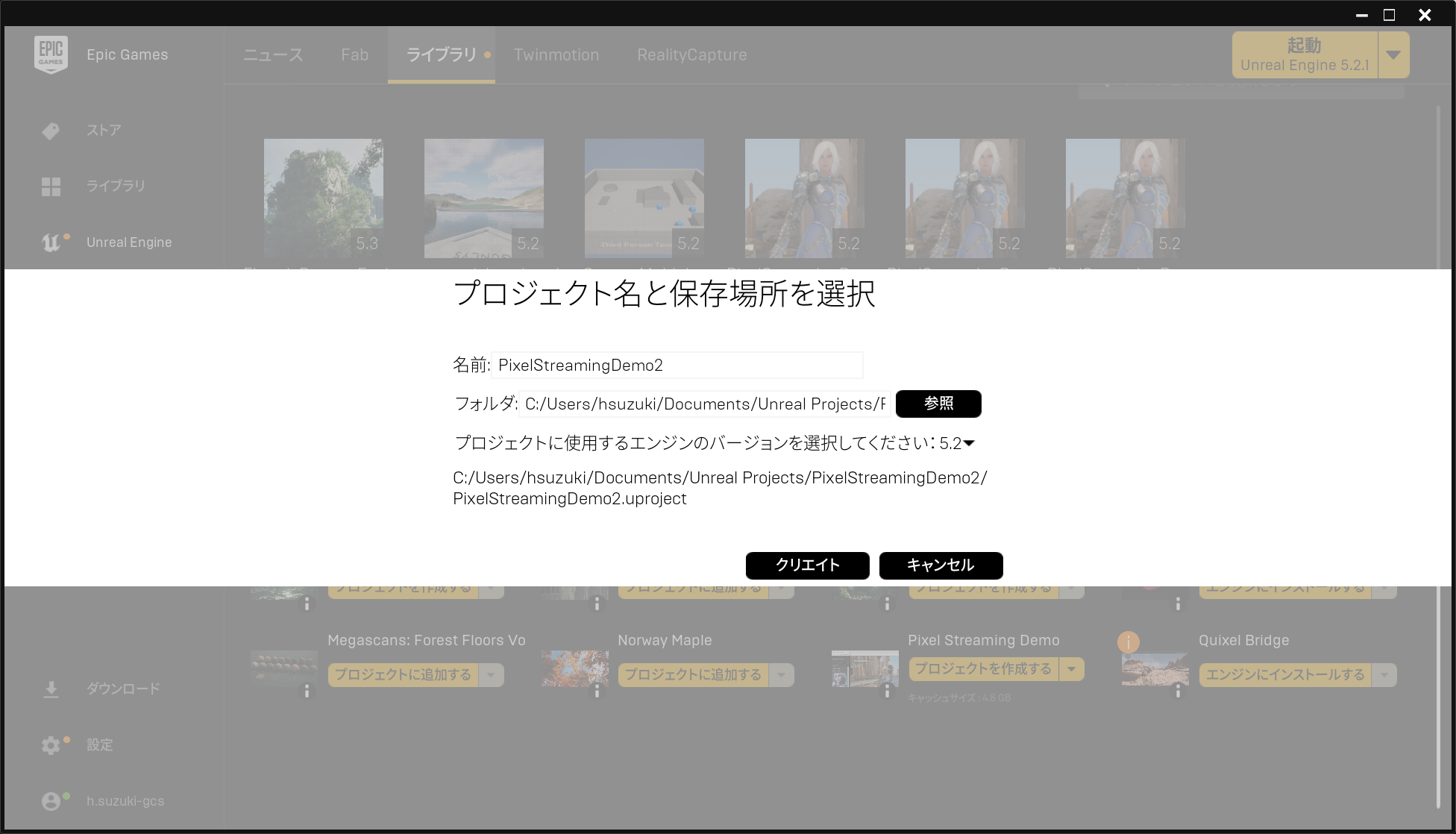Click the ライブラリ grid icon in sidebar
This screenshot has height=834, width=1456.
point(51,186)
